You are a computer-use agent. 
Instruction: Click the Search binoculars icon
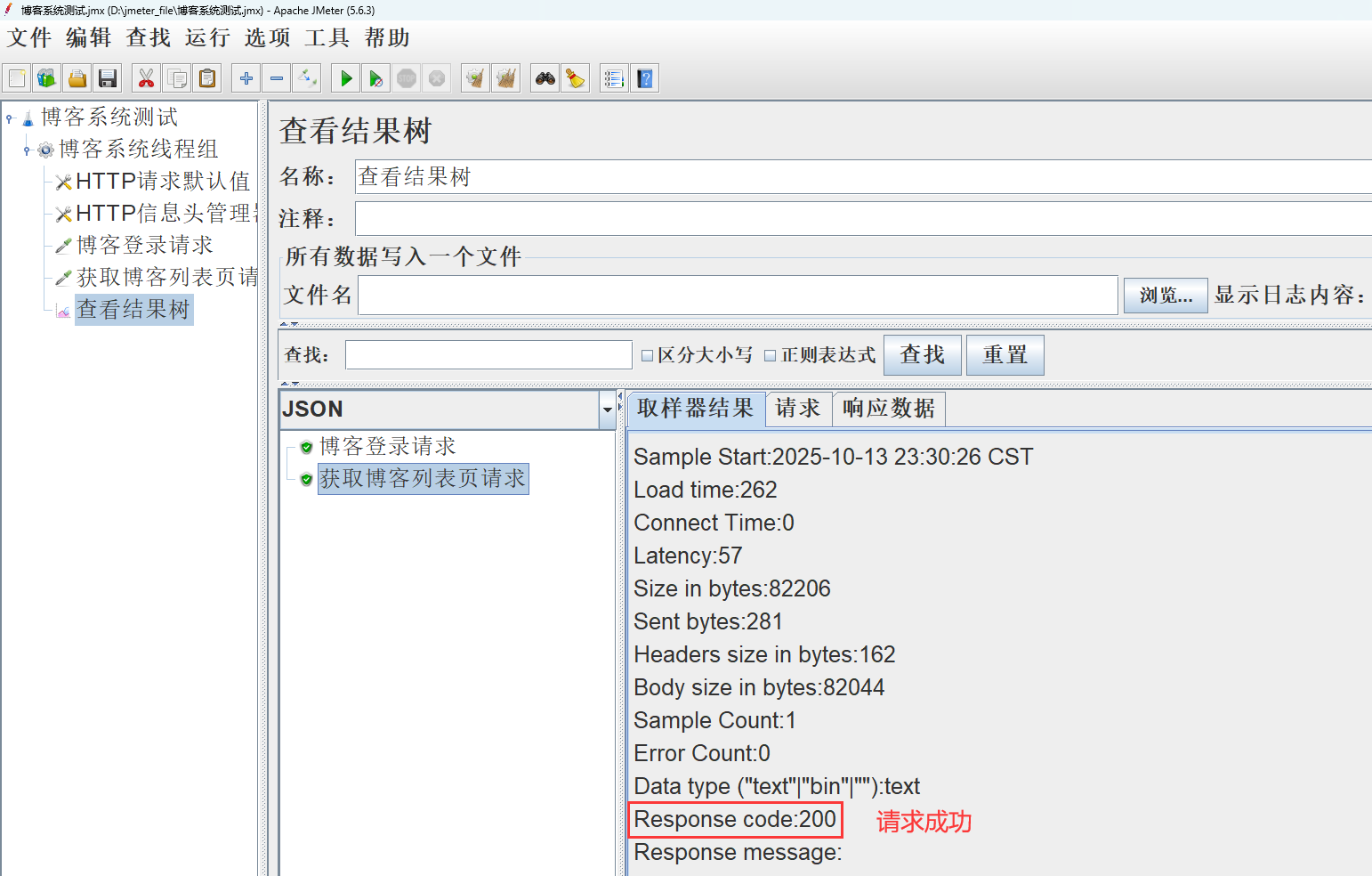click(545, 78)
